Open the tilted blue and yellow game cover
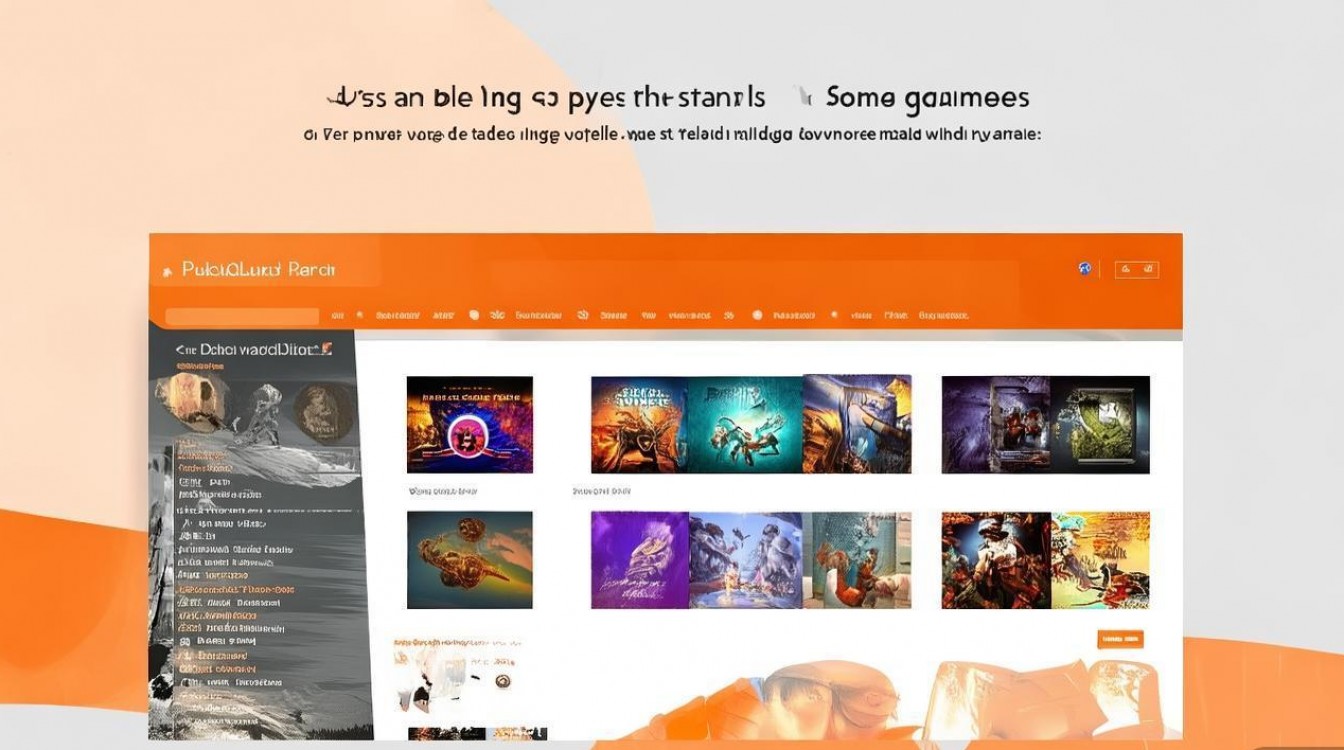The height and width of the screenshot is (750, 1344). (858, 423)
